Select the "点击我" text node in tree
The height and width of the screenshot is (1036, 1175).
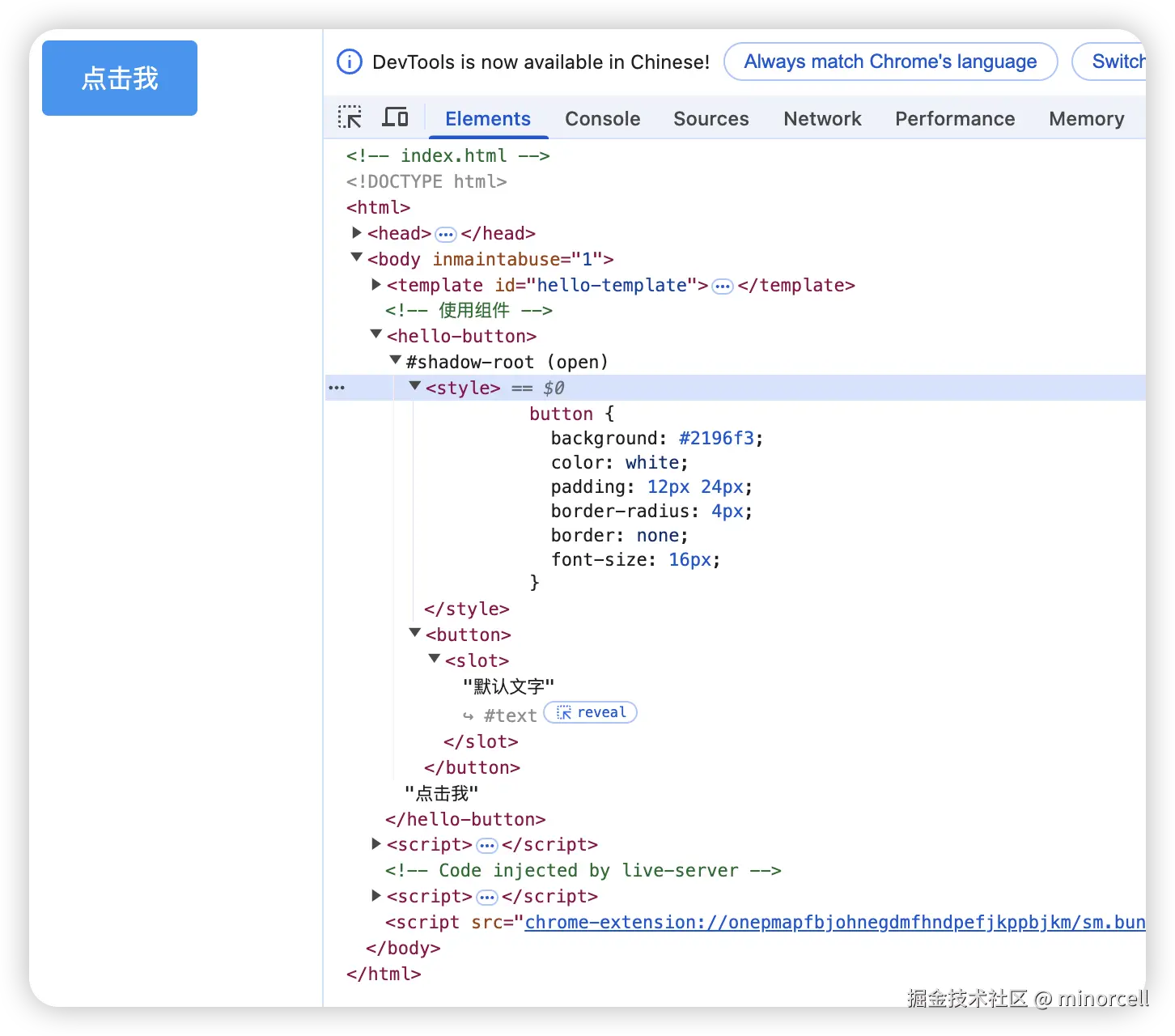point(442,793)
